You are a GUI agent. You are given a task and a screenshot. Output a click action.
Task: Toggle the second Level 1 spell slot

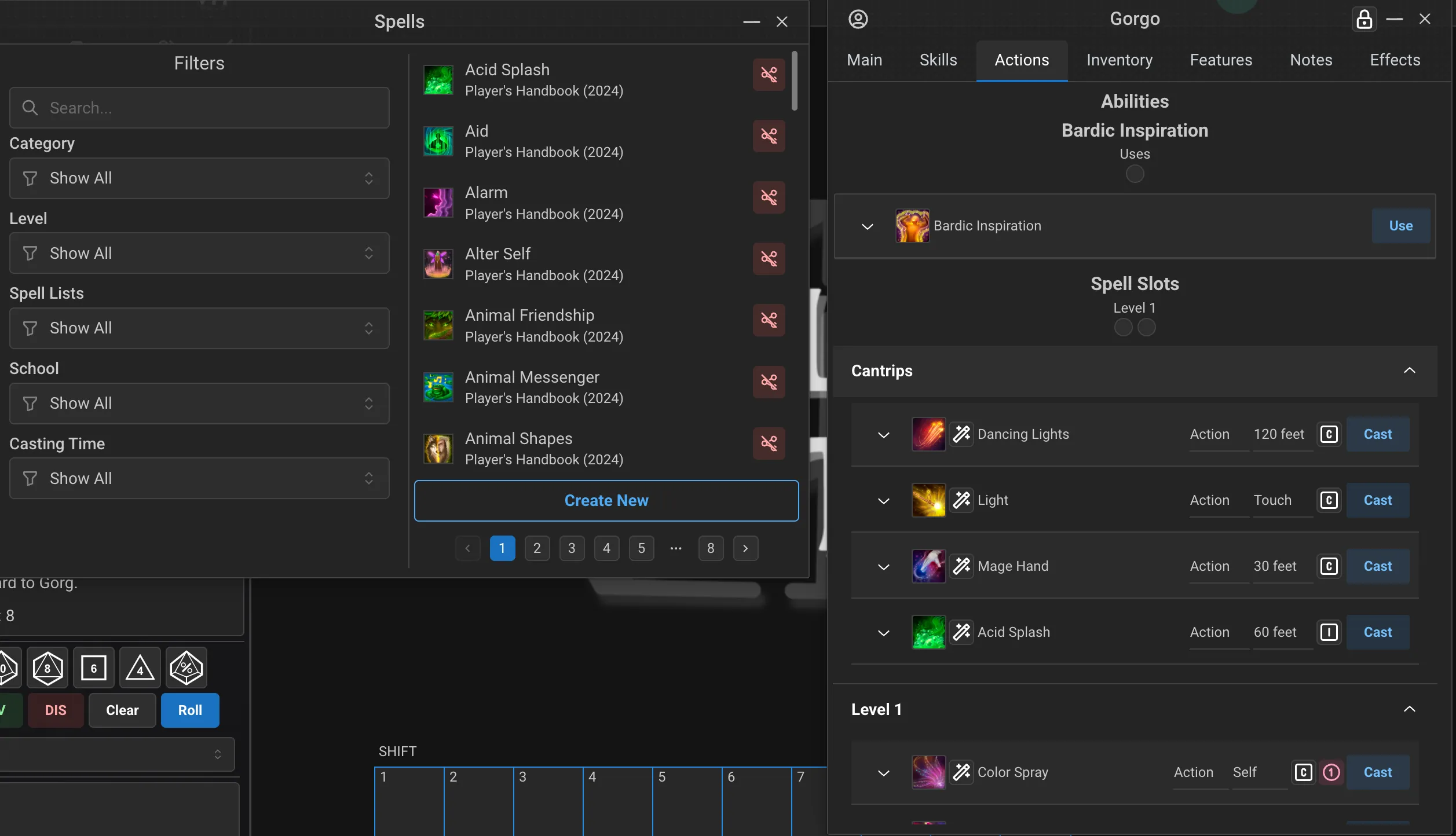click(1146, 328)
